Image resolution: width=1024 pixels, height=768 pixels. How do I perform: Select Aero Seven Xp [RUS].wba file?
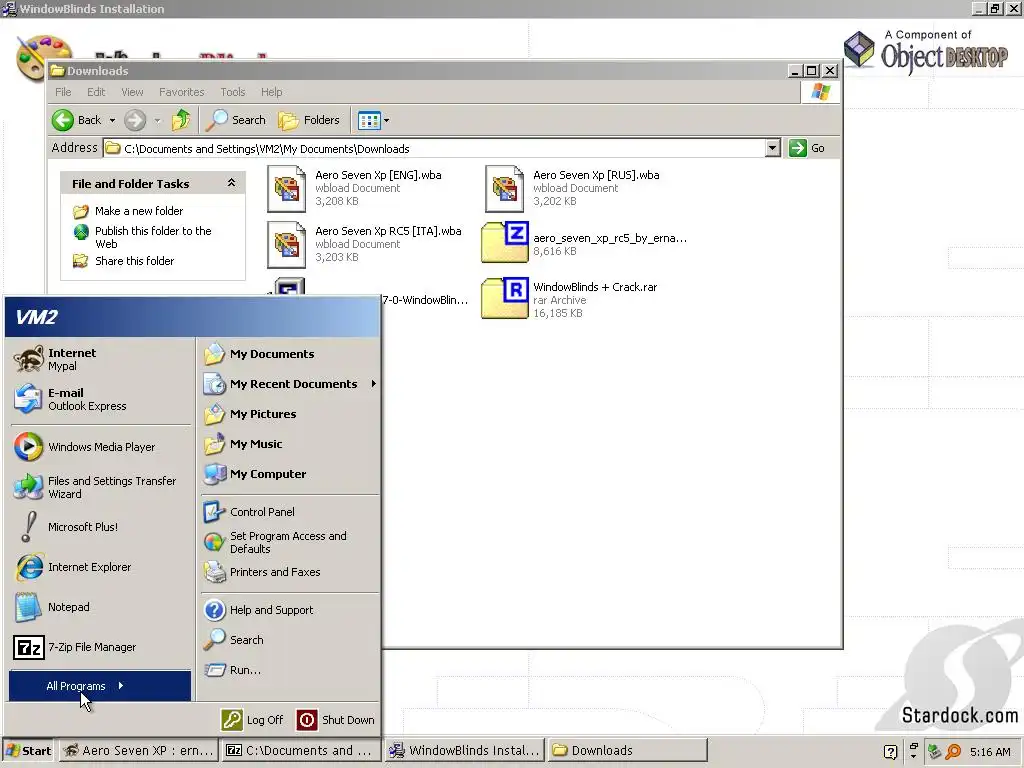click(x=573, y=188)
